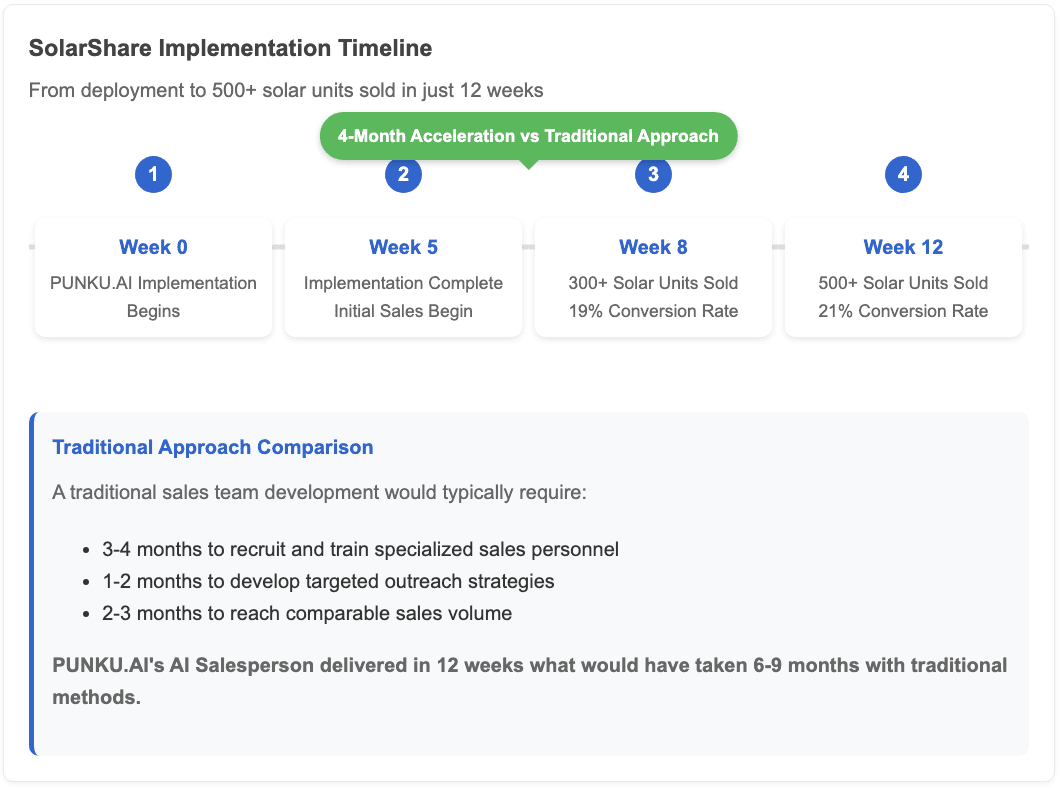The image size is (1061, 789).
Task: Click timeline step marker number 4
Action: (x=903, y=175)
